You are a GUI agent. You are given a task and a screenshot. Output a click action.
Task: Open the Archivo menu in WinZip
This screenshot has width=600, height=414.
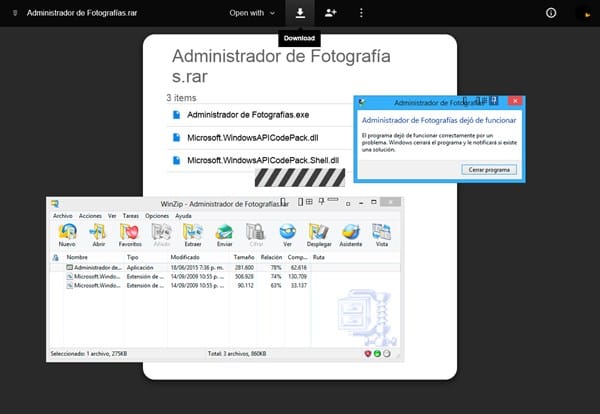tap(62, 216)
